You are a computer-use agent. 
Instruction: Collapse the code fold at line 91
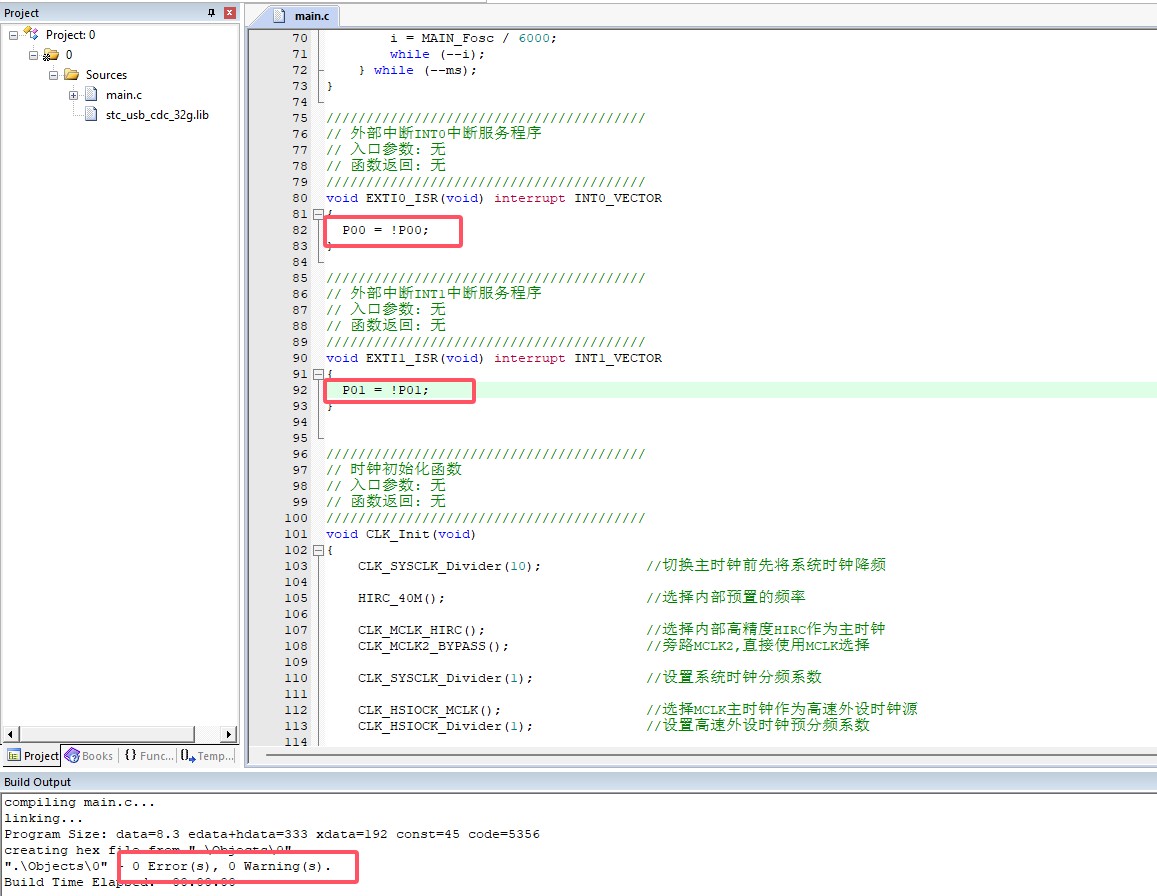click(x=318, y=374)
